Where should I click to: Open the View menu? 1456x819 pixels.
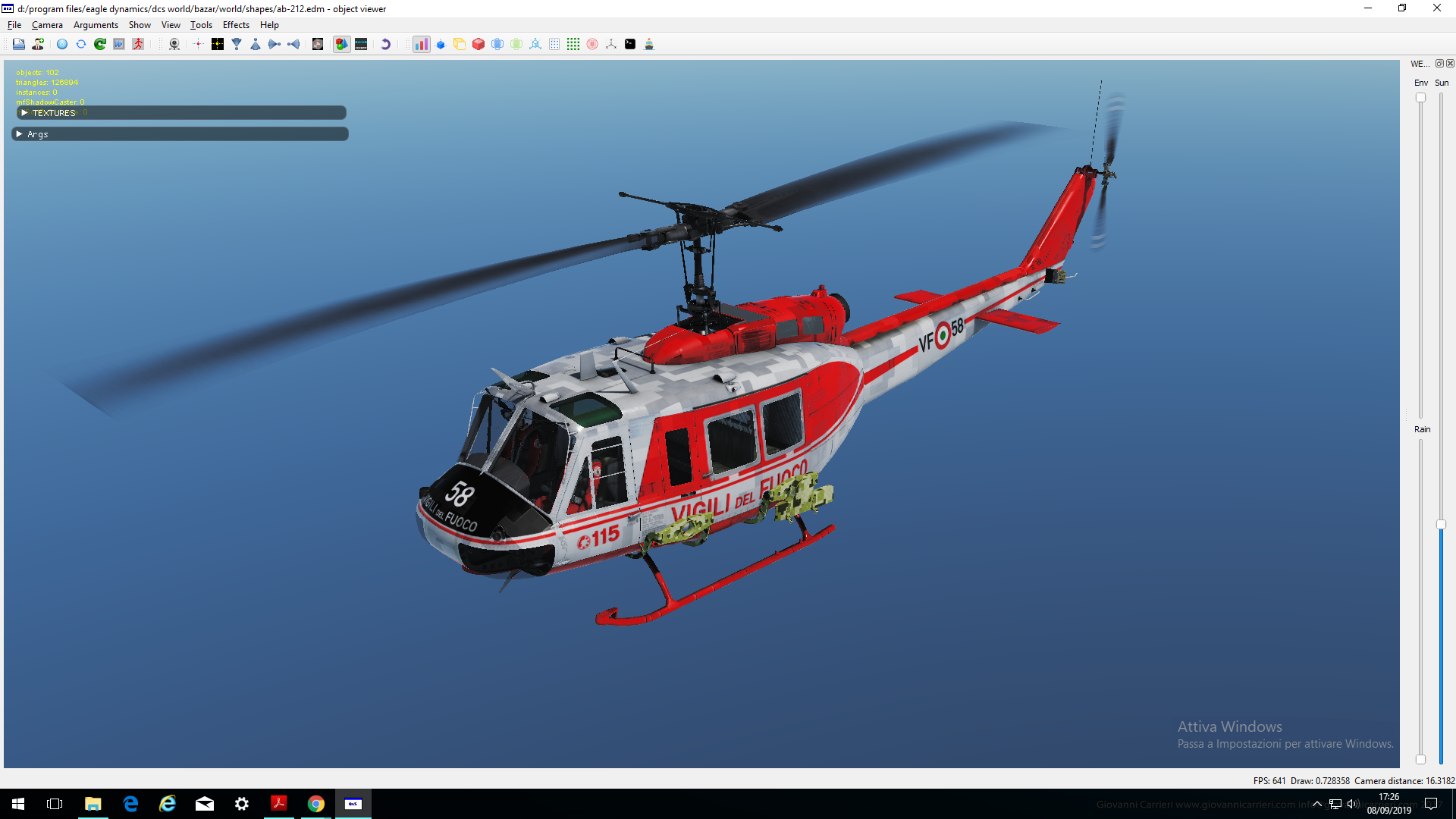pyautogui.click(x=171, y=25)
